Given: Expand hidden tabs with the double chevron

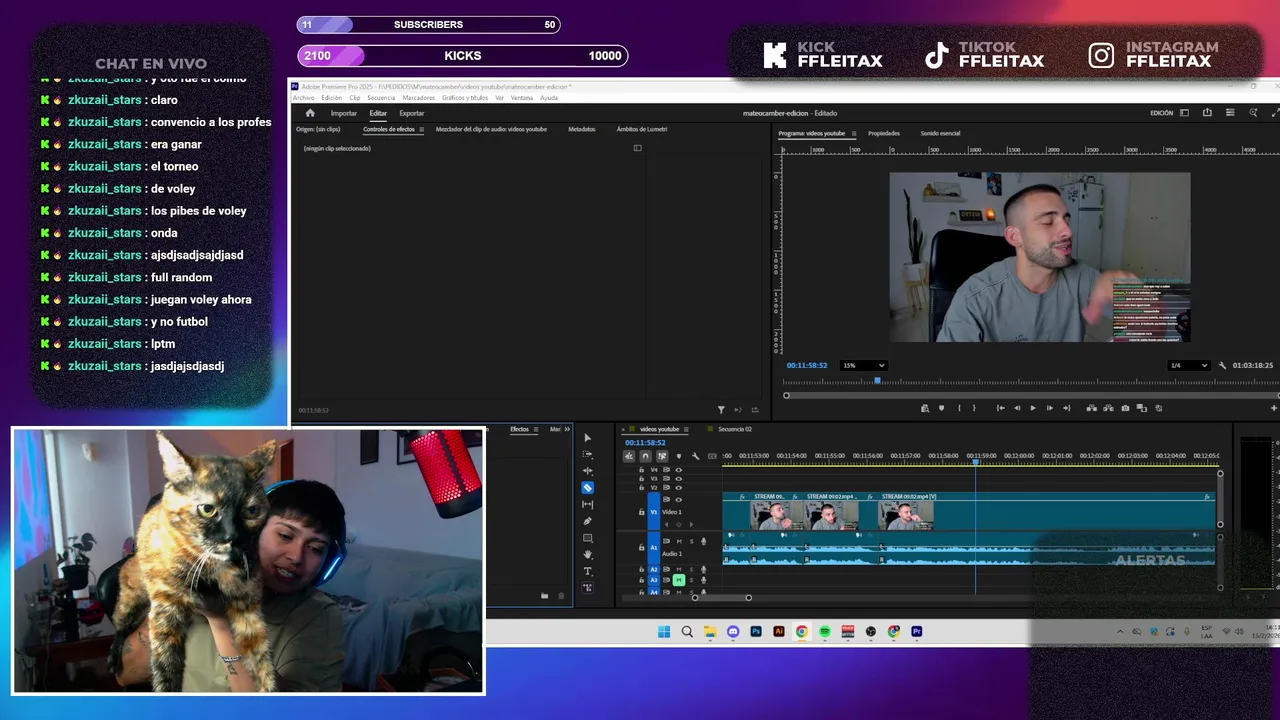Looking at the screenshot, I should [x=567, y=429].
